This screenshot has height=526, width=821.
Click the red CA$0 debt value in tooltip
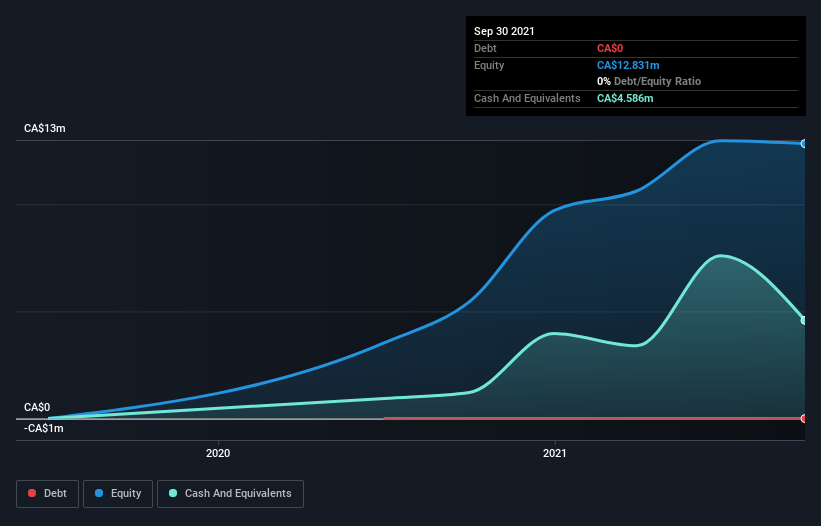click(x=610, y=48)
